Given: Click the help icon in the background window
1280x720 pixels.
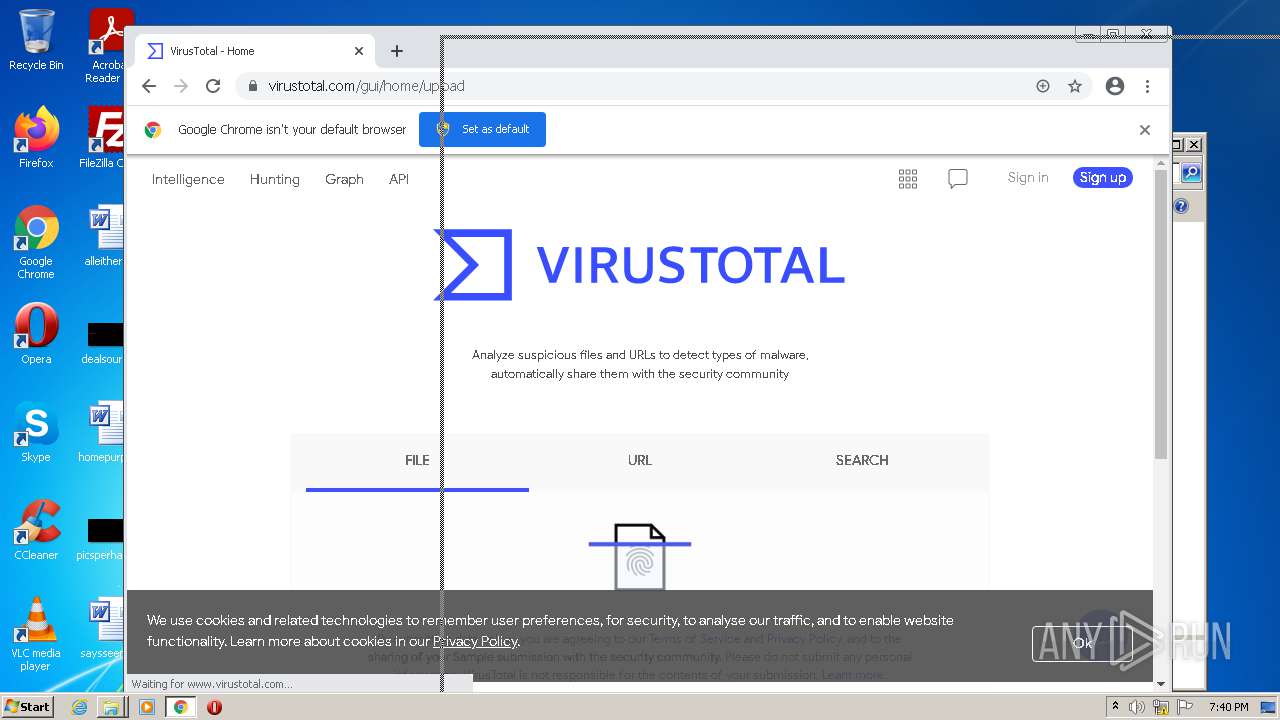Looking at the screenshot, I should pyautogui.click(x=1181, y=206).
